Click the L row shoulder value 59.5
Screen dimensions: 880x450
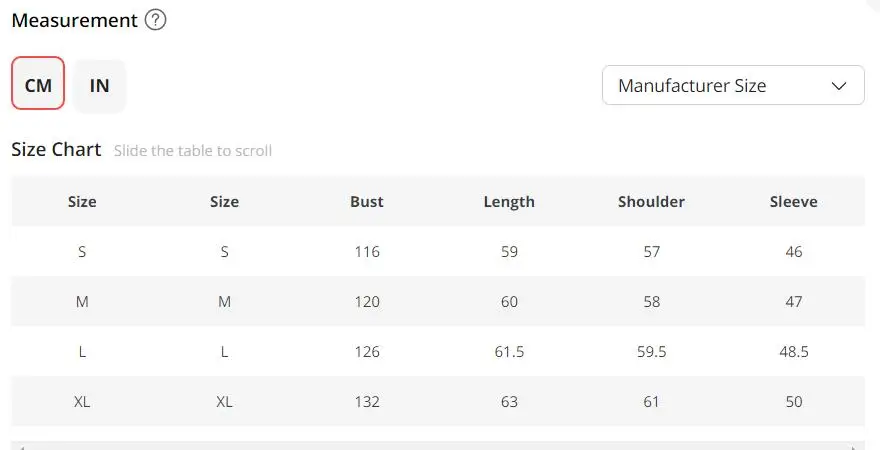651,351
